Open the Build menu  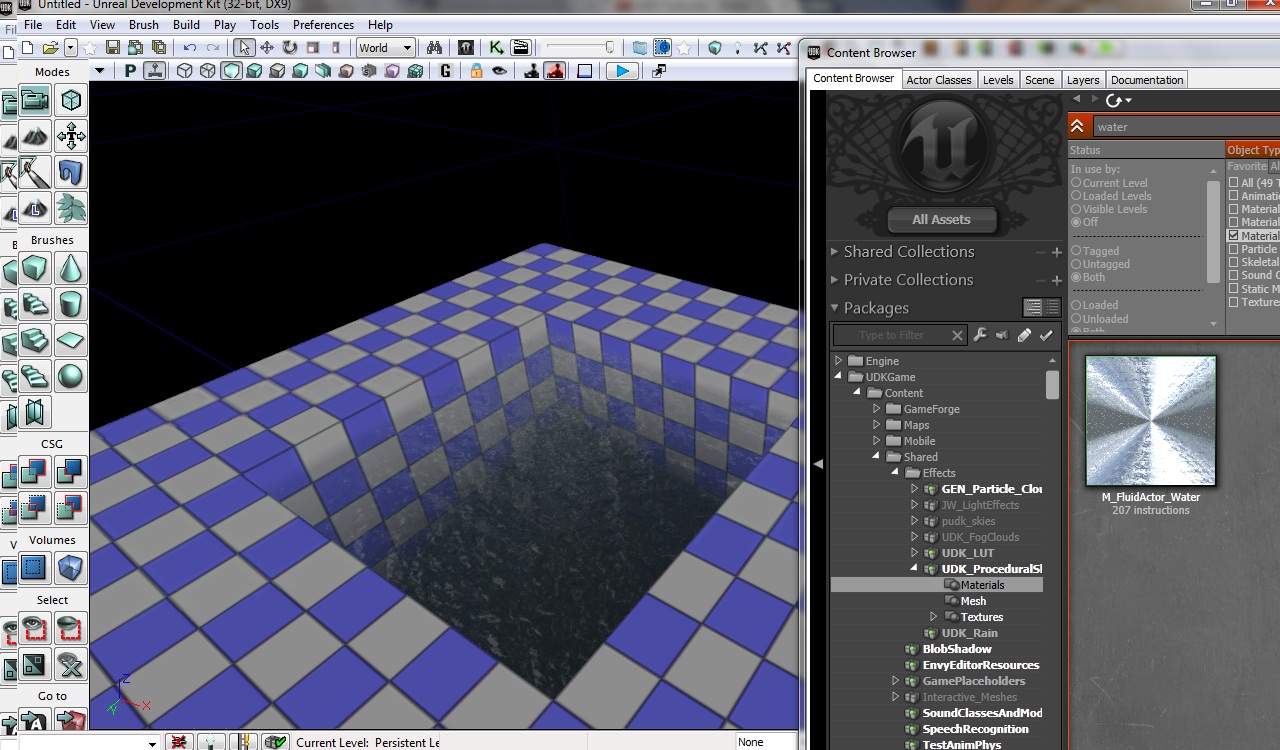186,24
